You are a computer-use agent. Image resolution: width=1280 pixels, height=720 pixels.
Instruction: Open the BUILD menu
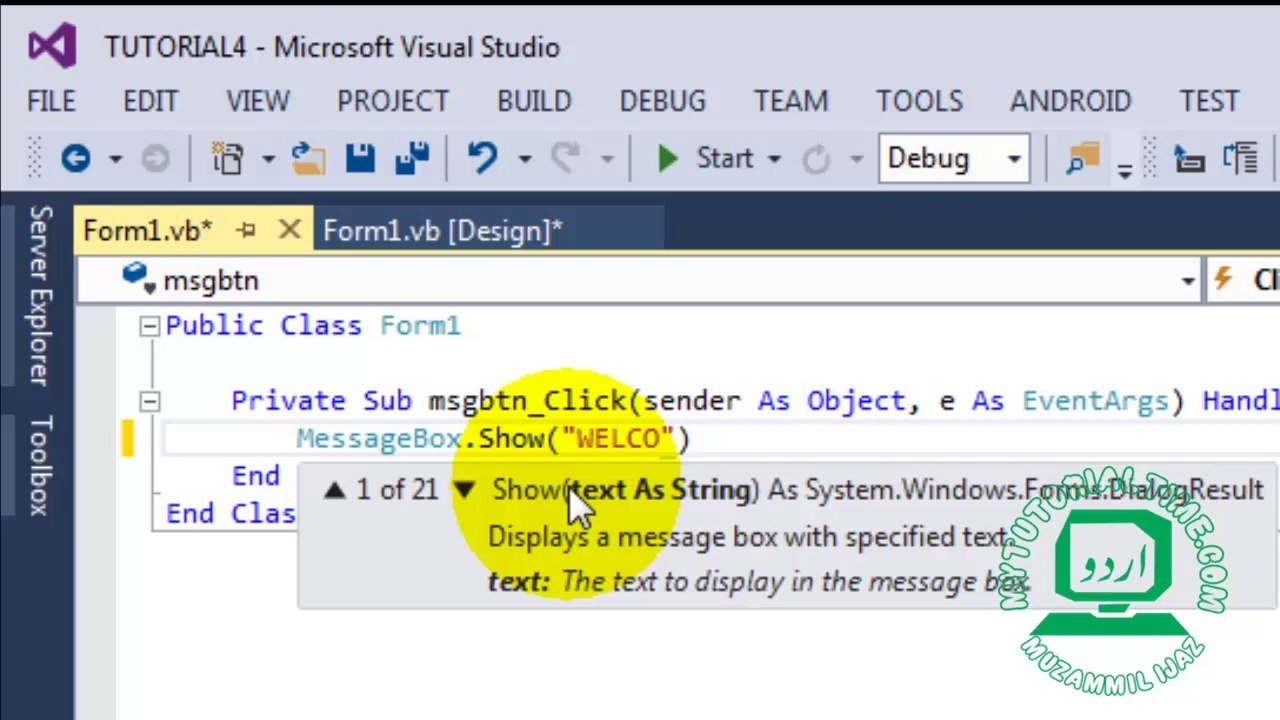534,101
